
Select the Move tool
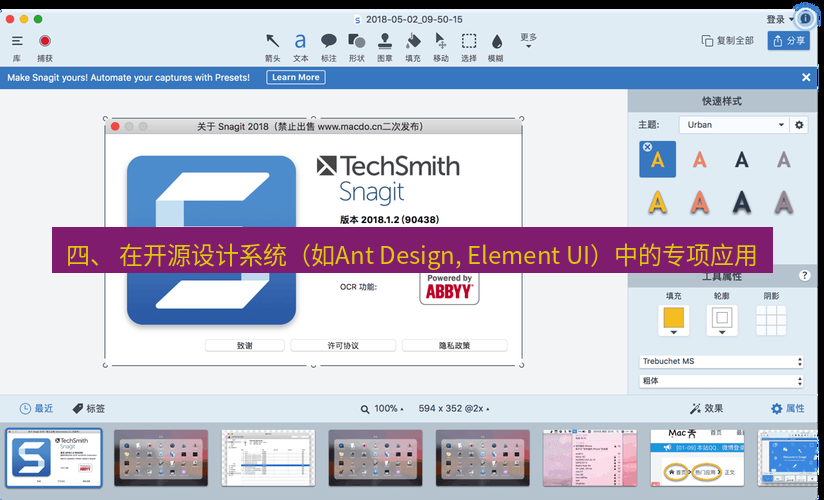(440, 41)
